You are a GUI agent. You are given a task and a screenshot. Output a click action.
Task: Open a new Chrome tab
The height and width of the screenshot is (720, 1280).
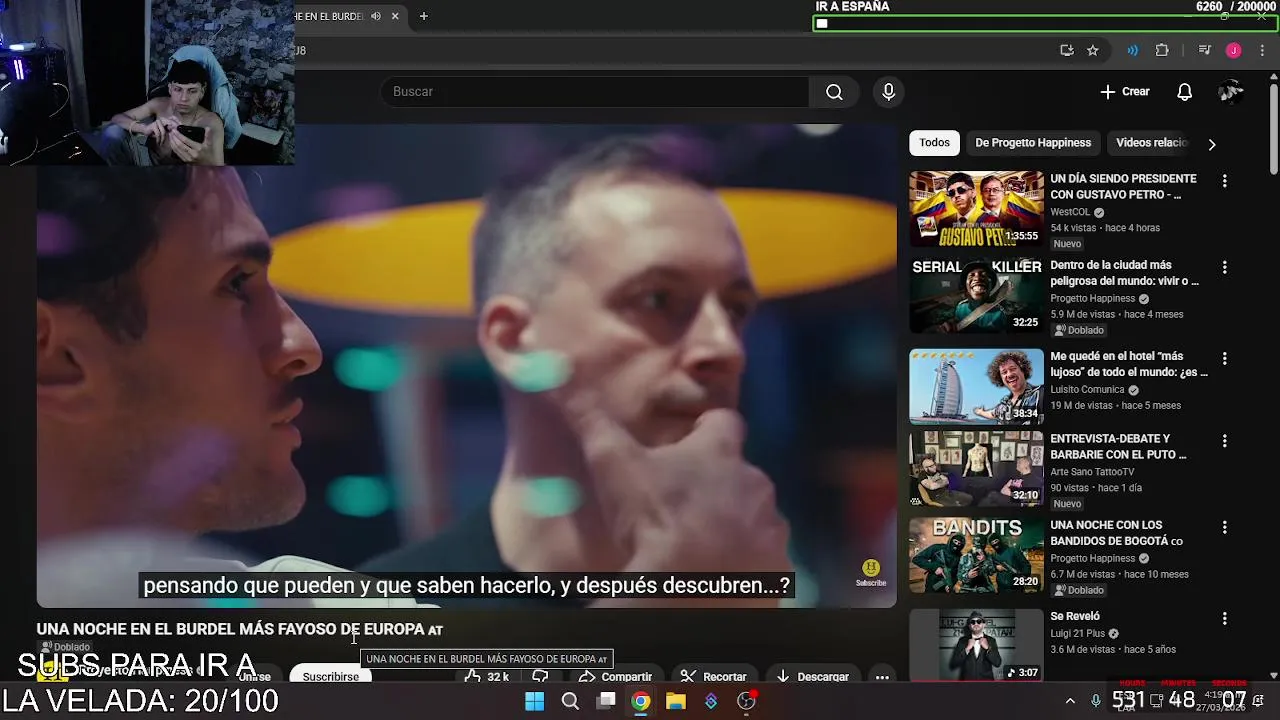pos(423,16)
